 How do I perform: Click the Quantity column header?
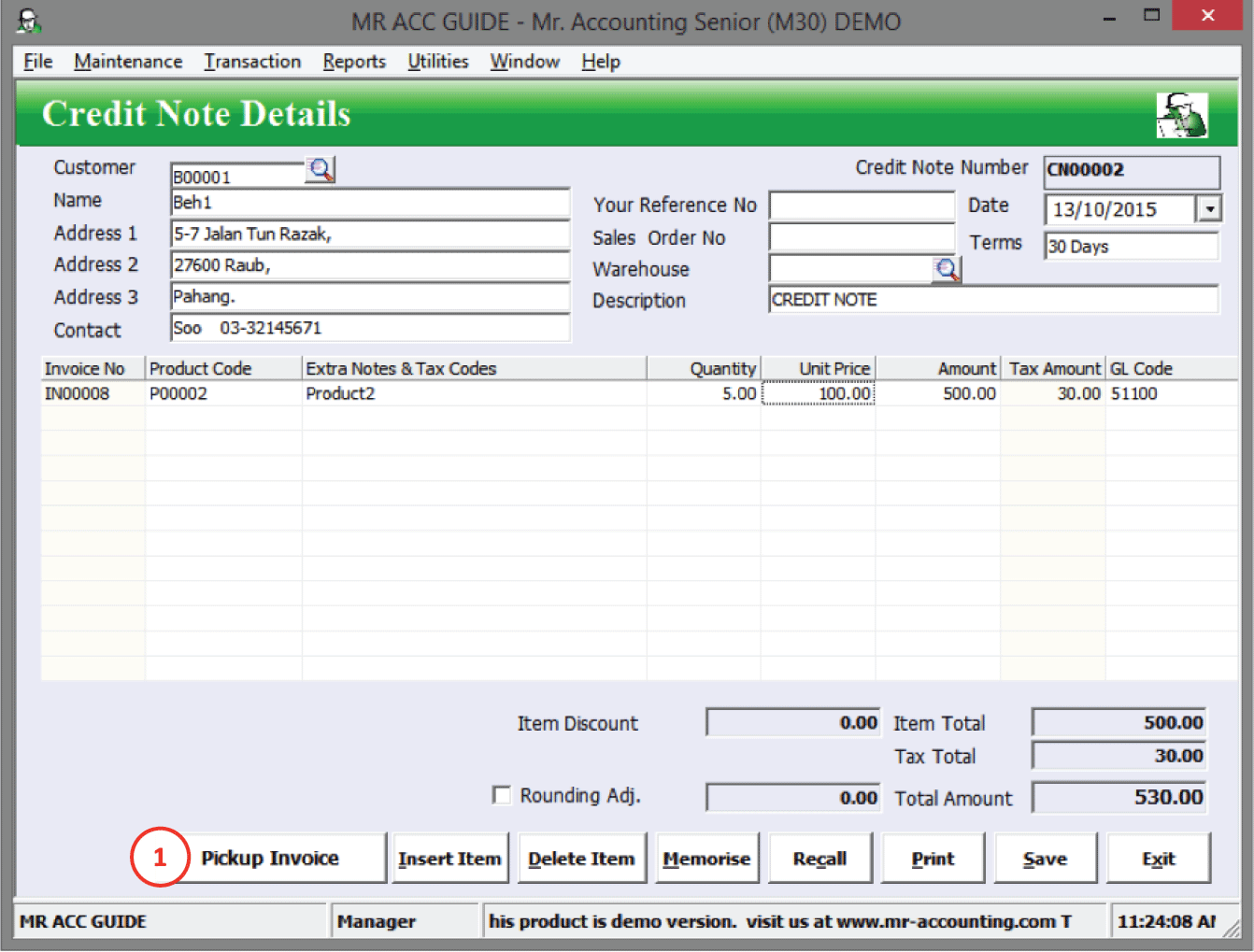705,369
